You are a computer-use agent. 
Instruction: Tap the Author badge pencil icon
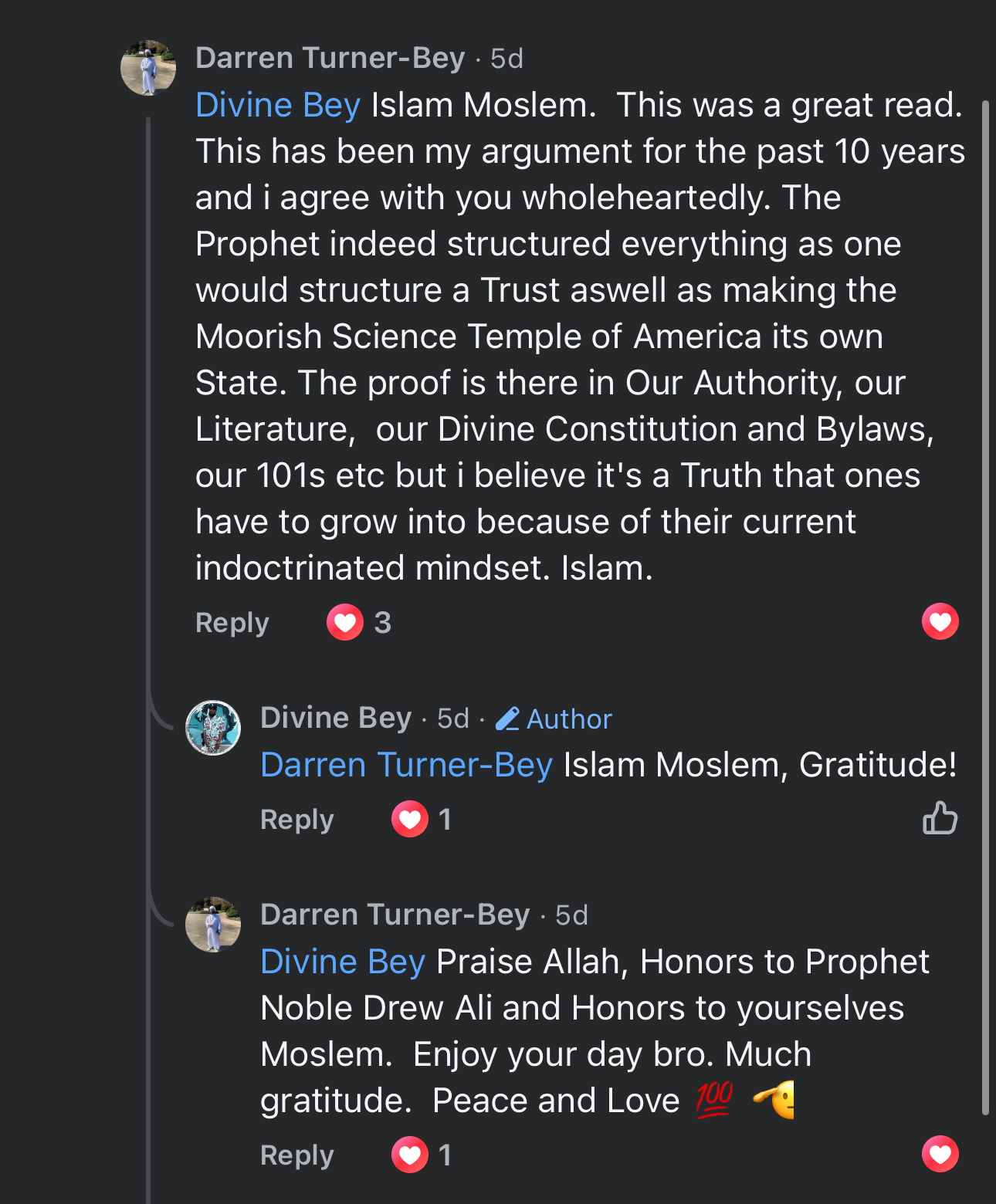(x=507, y=719)
